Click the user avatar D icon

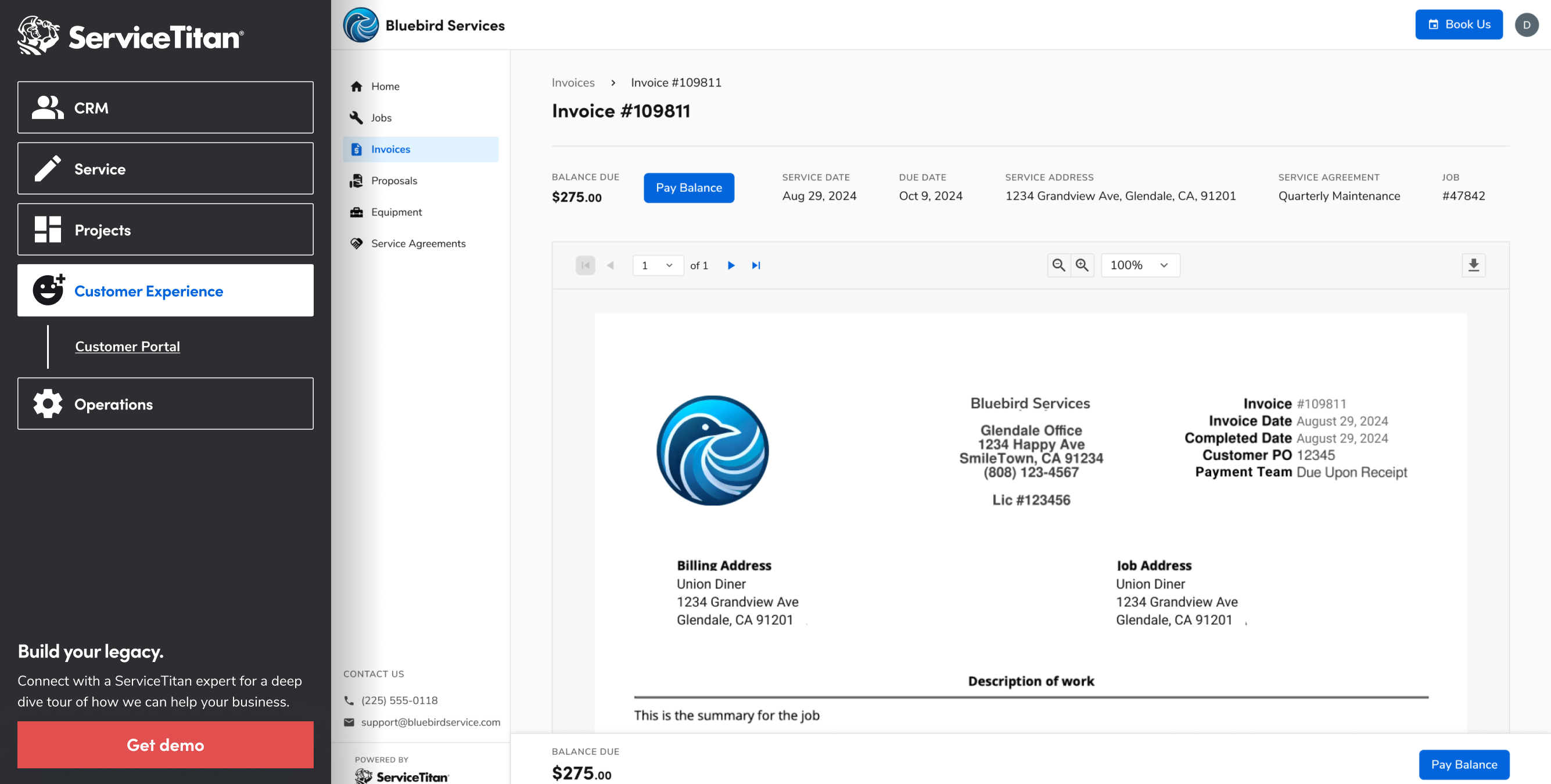pyautogui.click(x=1525, y=25)
